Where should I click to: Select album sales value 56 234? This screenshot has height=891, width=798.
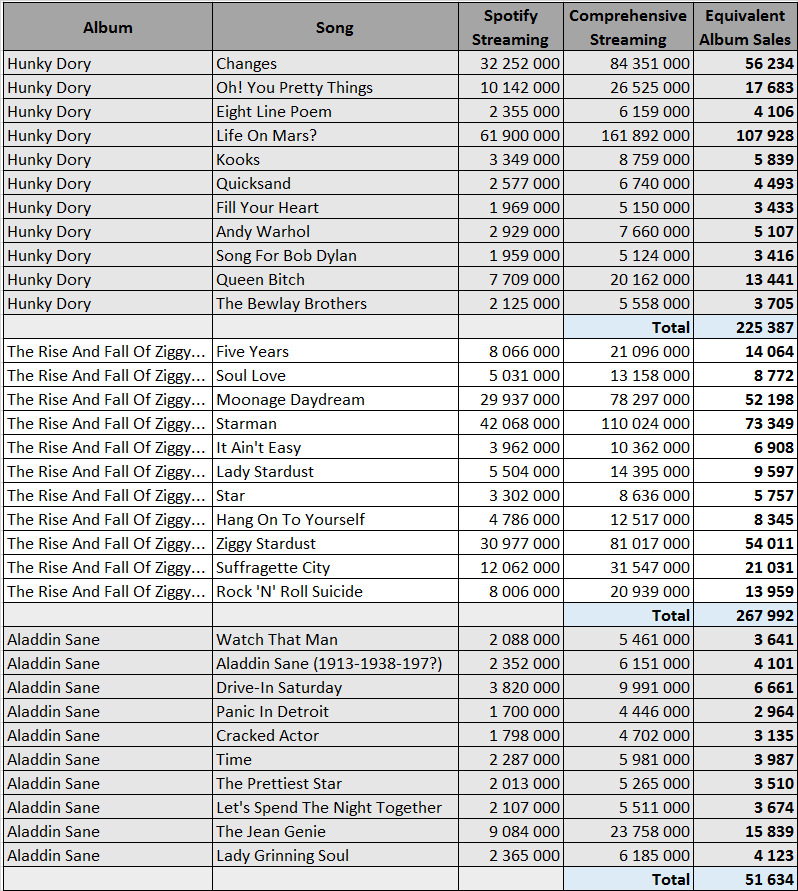click(745, 63)
